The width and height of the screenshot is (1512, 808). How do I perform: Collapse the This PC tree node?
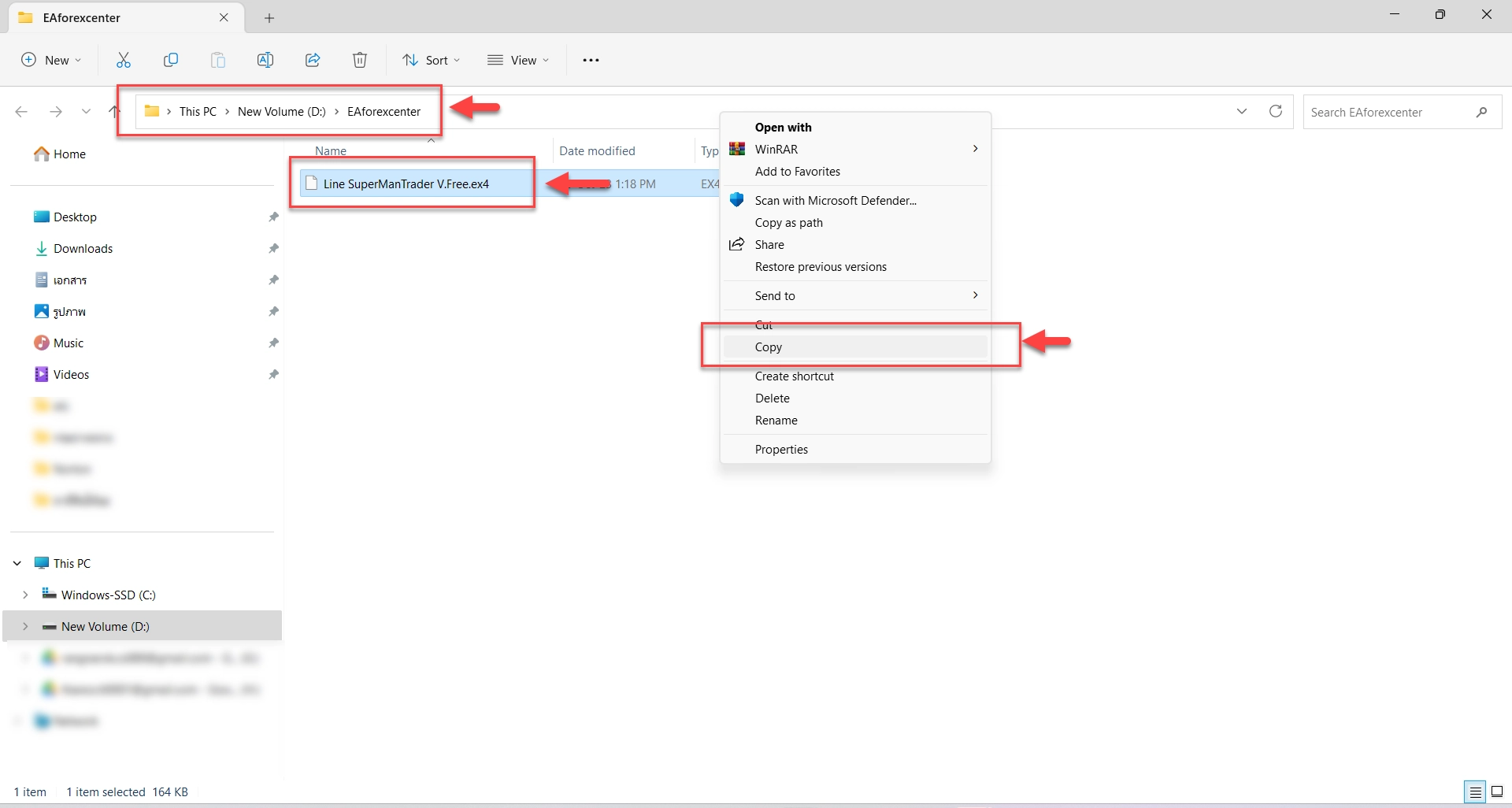[x=17, y=563]
